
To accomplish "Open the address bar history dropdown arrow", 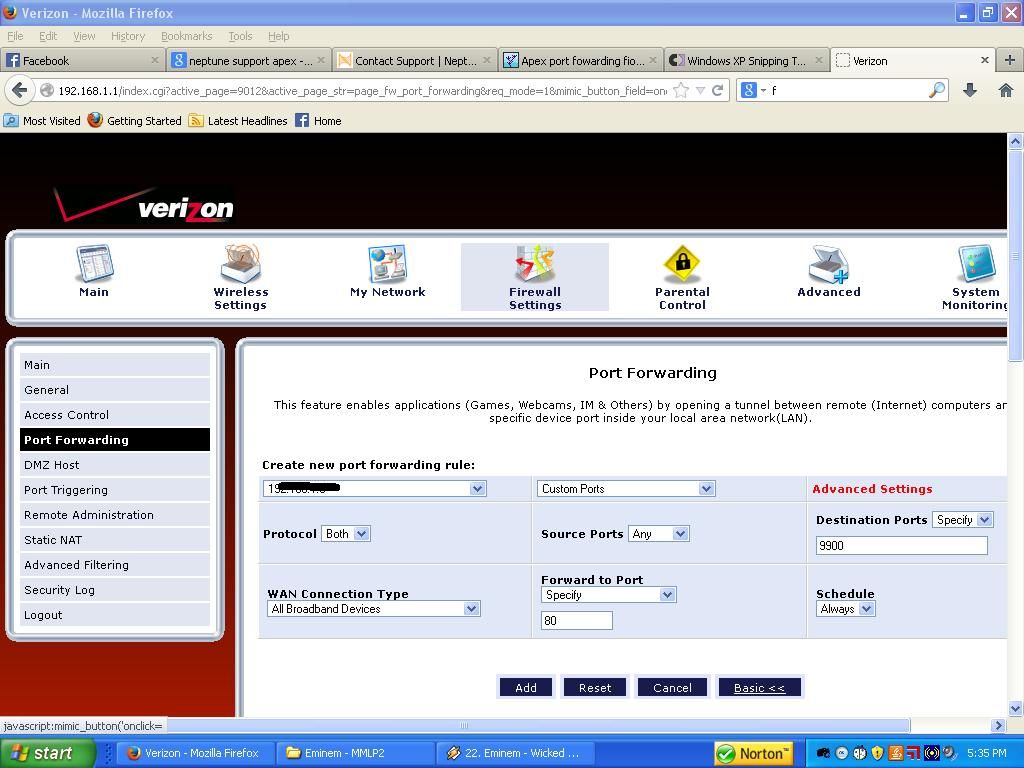I will coord(700,90).
